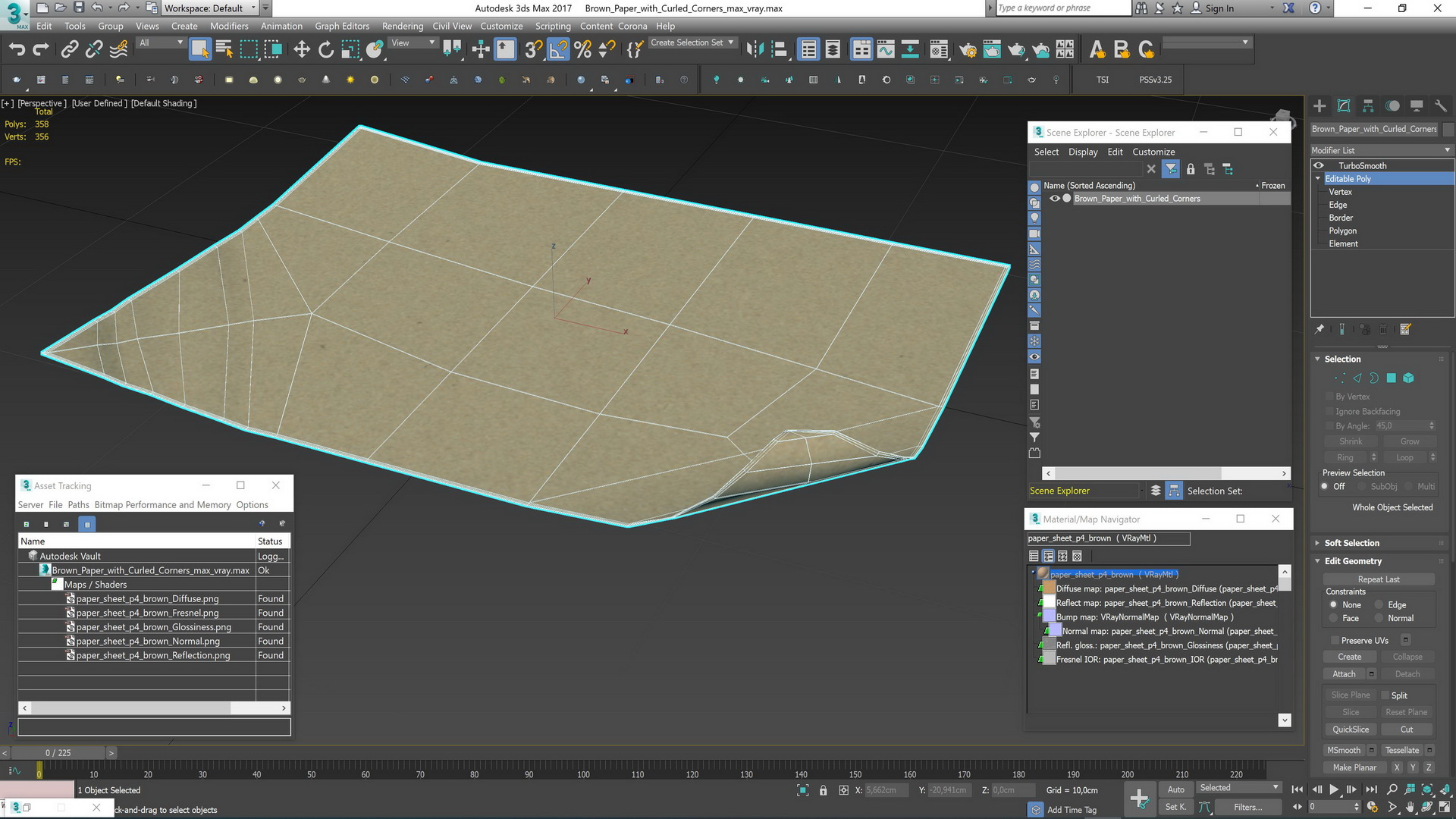Click the Undo arrow icon
1456x819 pixels.
(x=17, y=50)
